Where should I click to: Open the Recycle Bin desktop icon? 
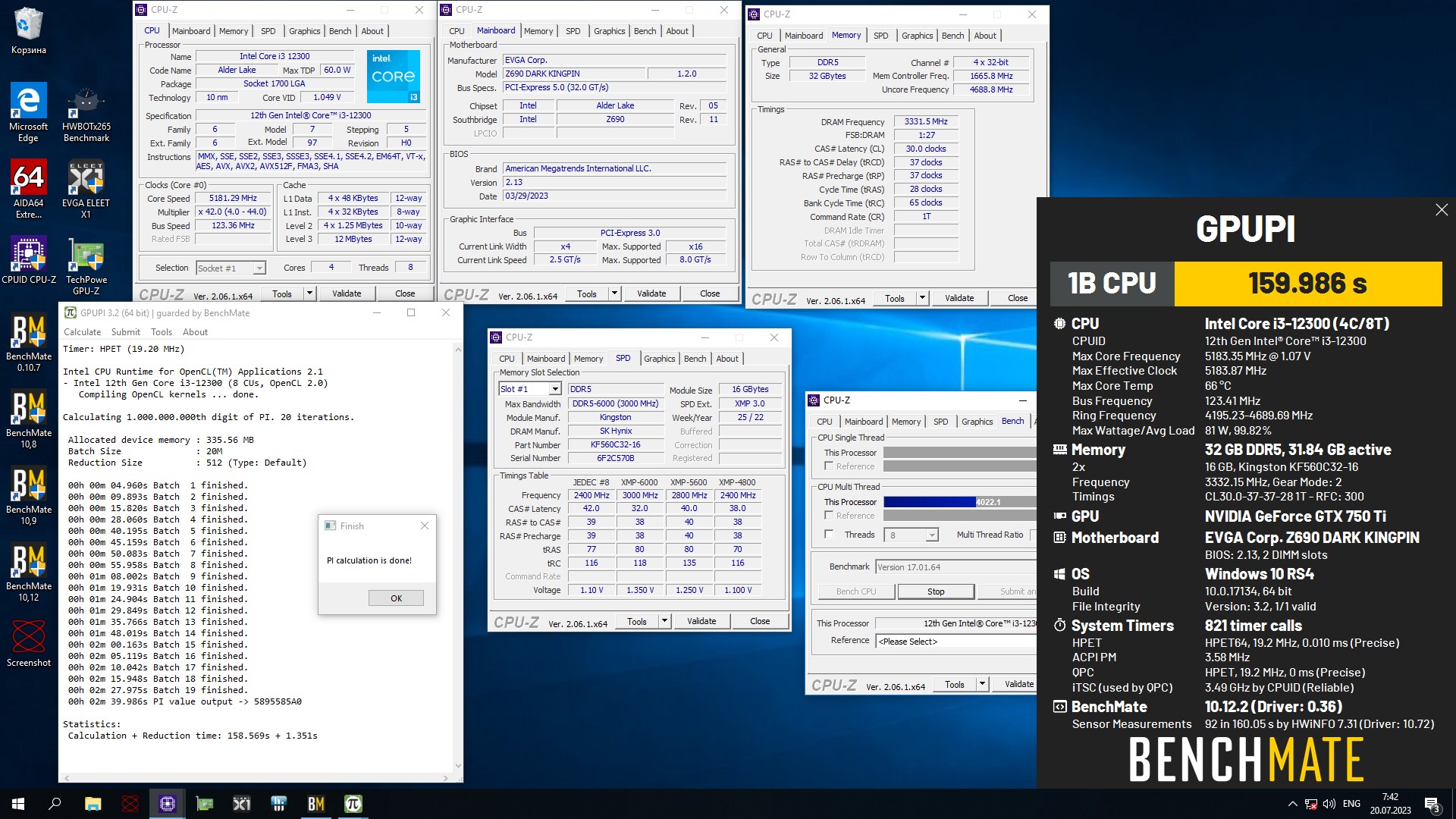(x=28, y=30)
